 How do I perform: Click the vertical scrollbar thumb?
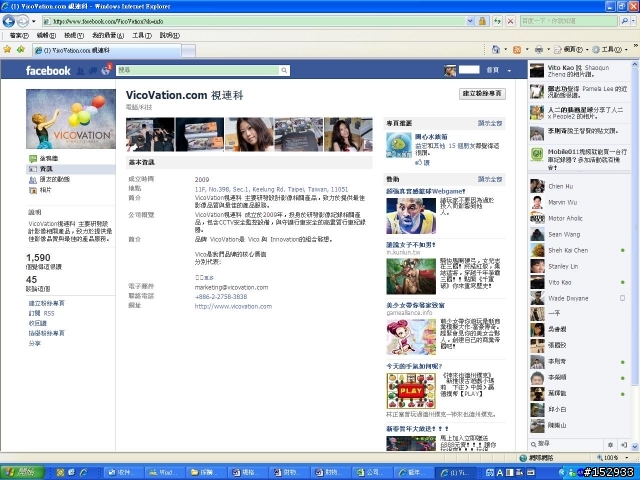635,227
